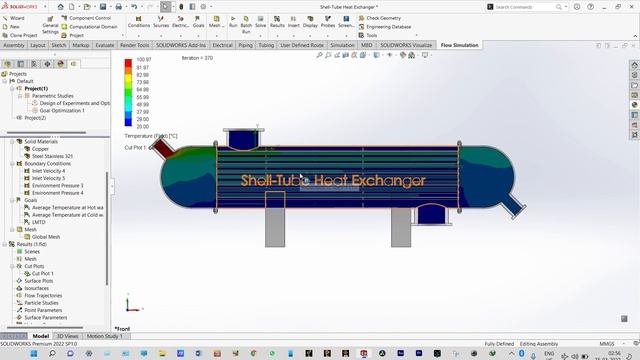Open the Goals ribbon tool

click(198, 22)
